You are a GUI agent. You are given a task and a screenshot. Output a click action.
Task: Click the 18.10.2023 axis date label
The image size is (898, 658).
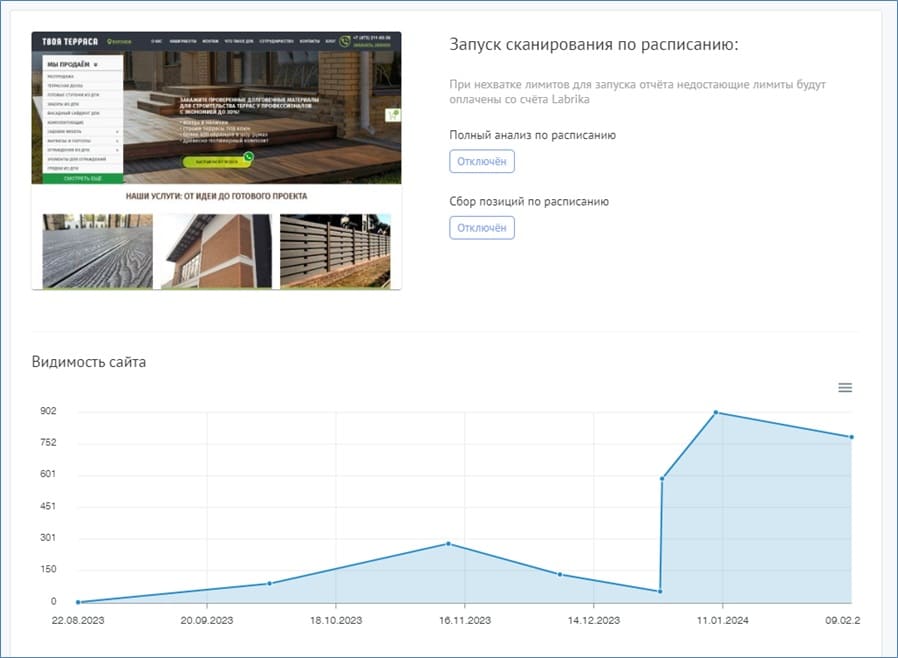click(x=336, y=620)
